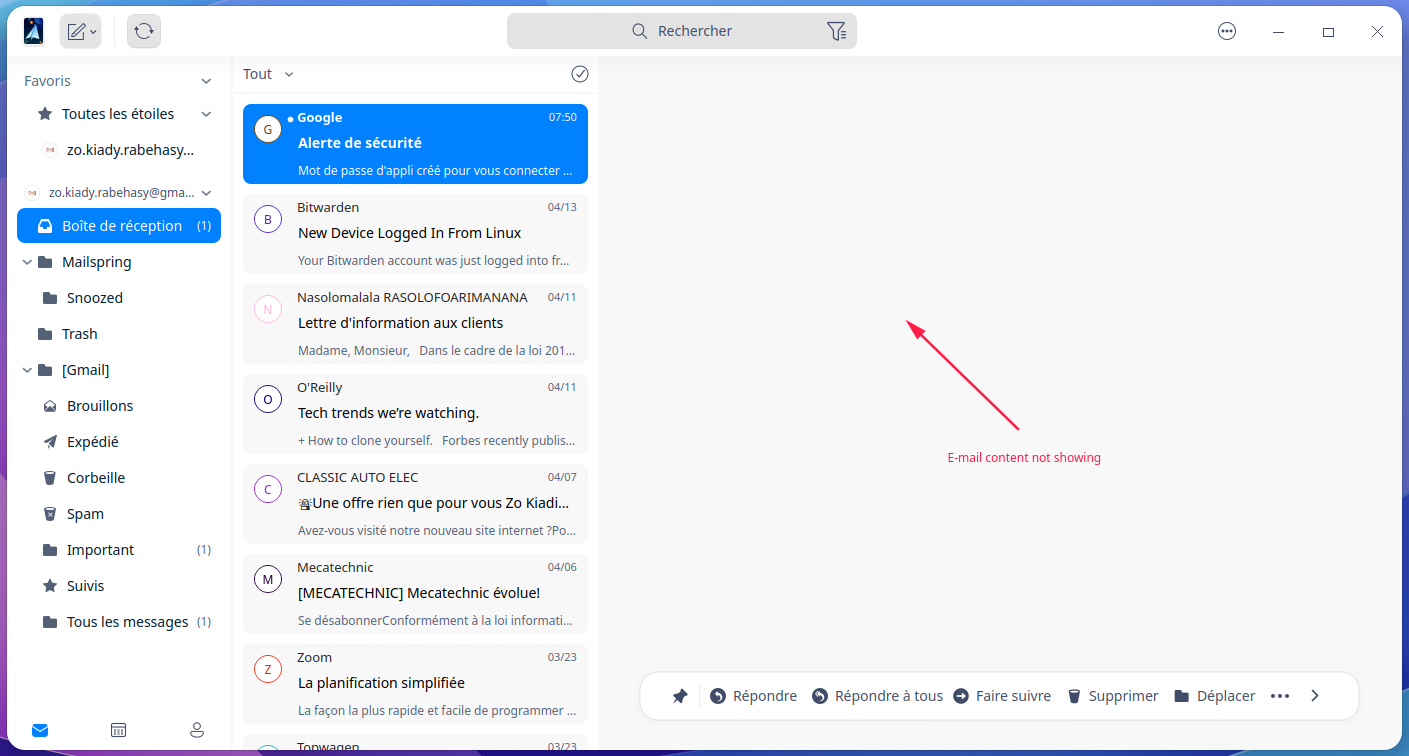The width and height of the screenshot is (1409, 756).
Task: Click the app logo icon in title bar
Action: click(x=33, y=31)
